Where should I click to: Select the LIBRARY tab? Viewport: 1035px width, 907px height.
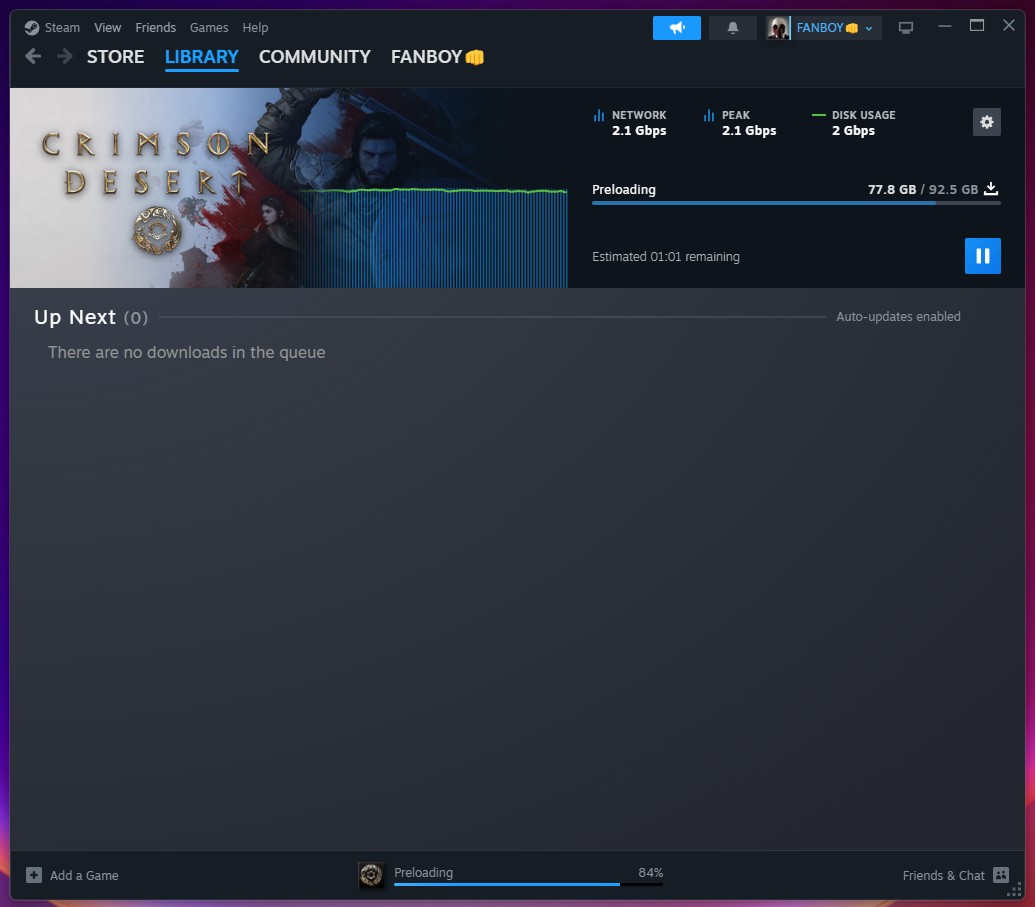click(x=201, y=57)
